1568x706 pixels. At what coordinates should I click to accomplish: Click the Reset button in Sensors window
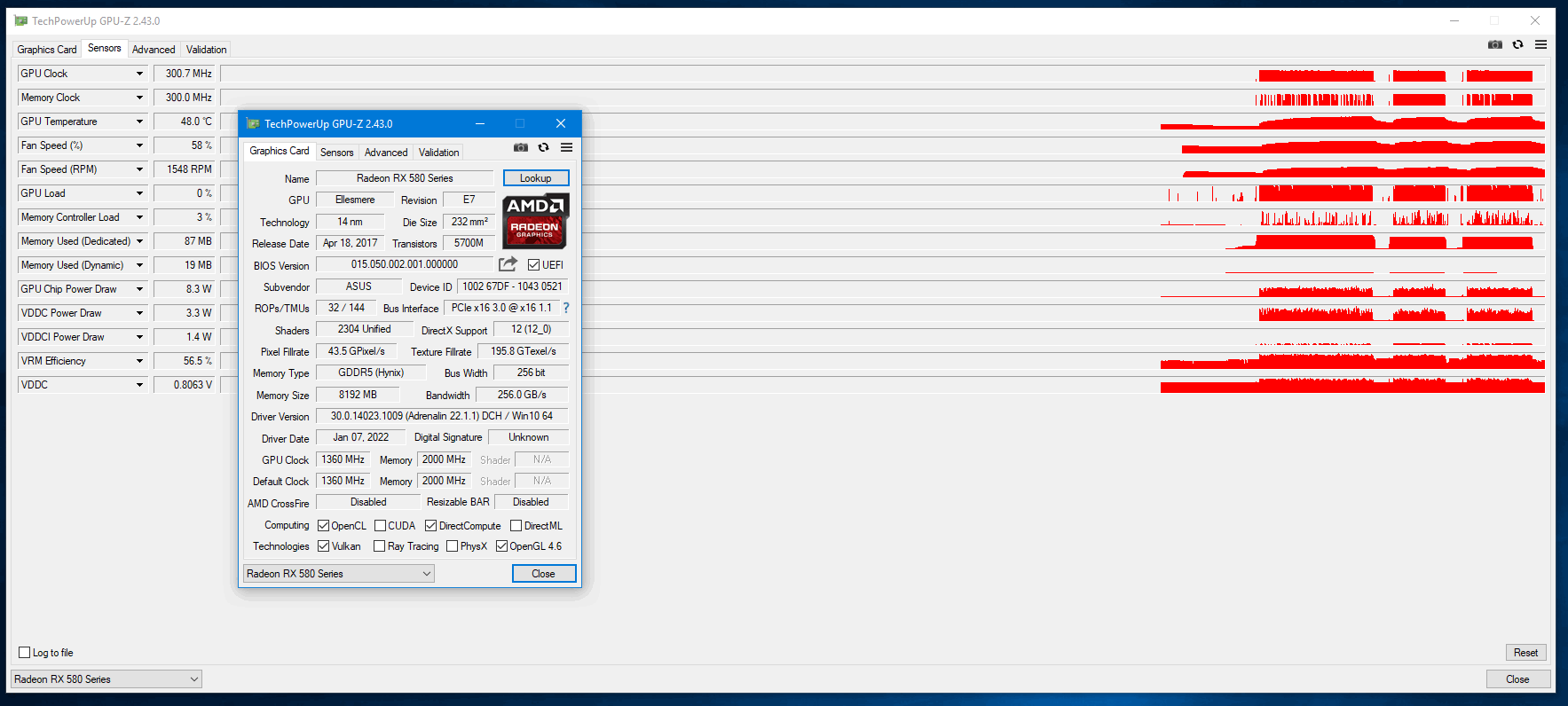point(1526,653)
